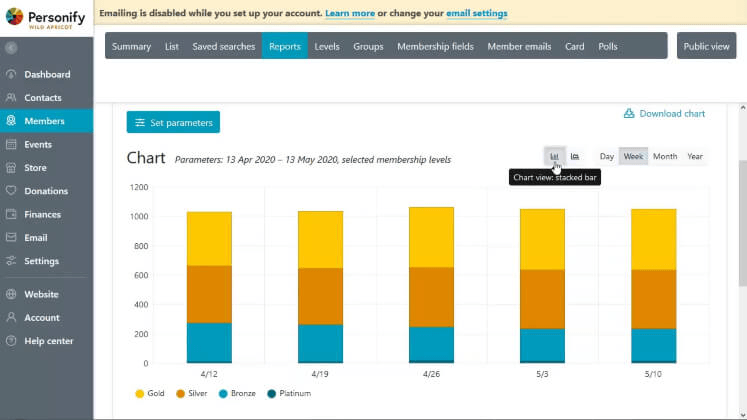Image resolution: width=747 pixels, height=420 pixels.
Task: Select stacked bar chart view icon
Action: (x=555, y=156)
